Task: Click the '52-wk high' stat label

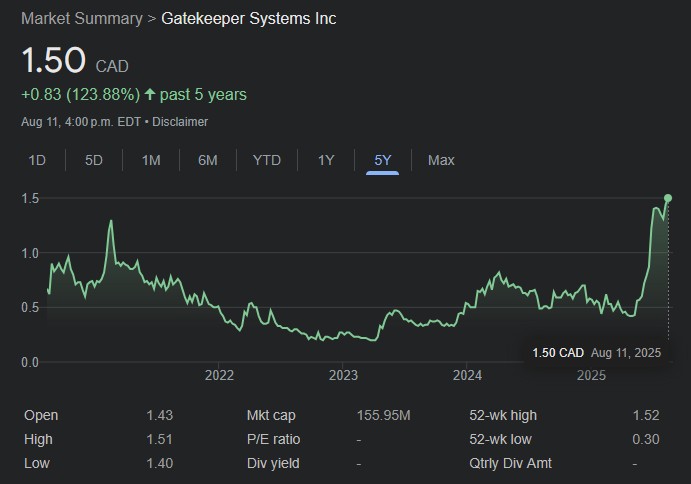Action: point(503,415)
